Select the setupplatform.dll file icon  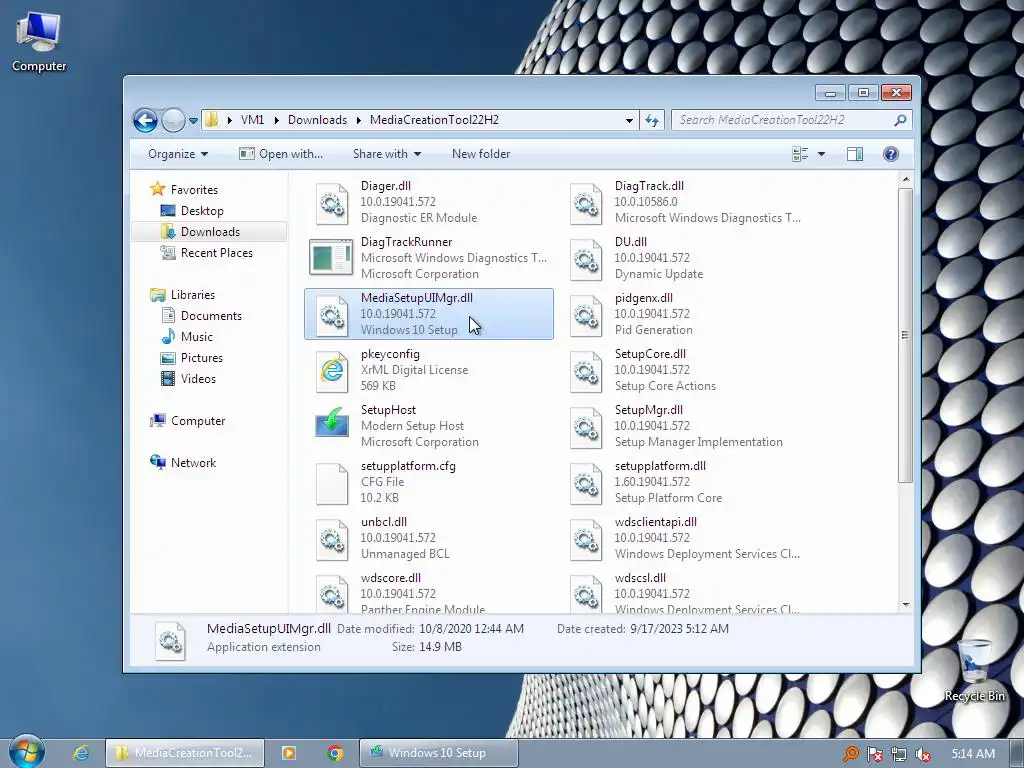(585, 483)
